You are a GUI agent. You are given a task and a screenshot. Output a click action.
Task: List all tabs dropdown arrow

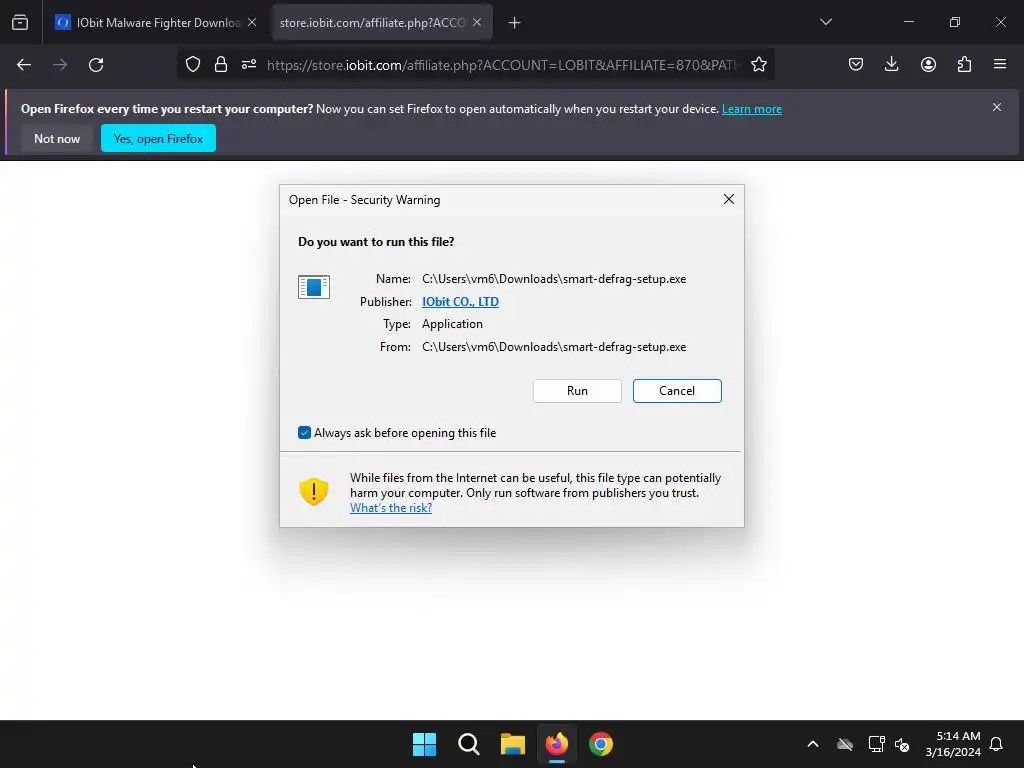click(x=825, y=22)
